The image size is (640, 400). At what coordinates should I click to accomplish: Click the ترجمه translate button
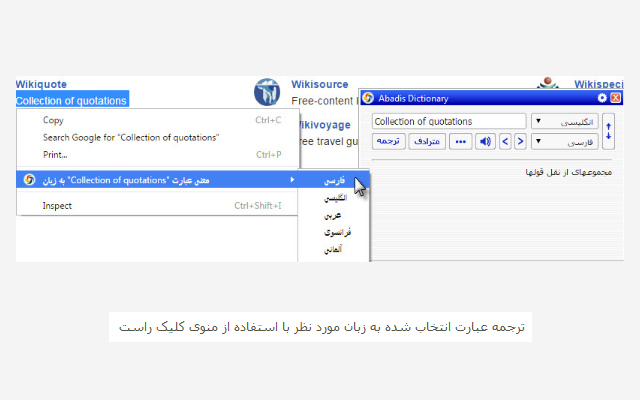(389, 142)
